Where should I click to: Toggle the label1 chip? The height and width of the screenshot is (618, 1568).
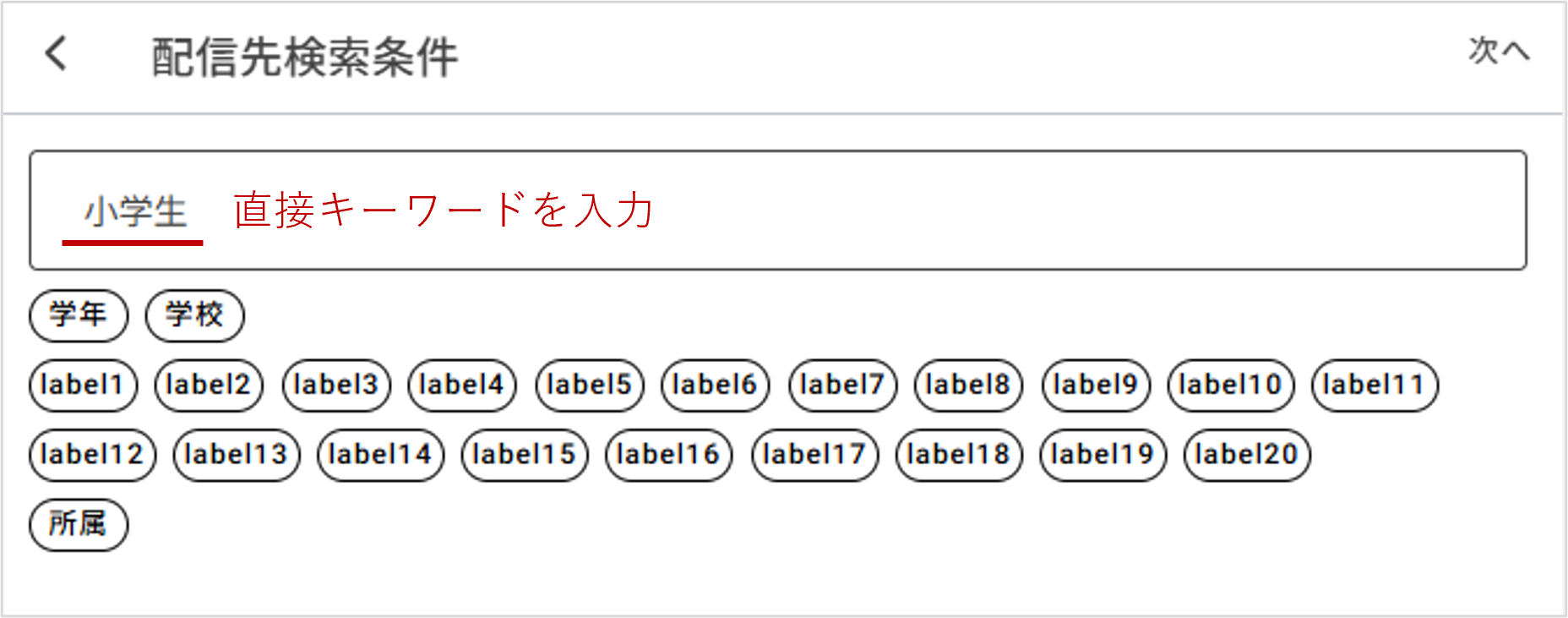[x=83, y=386]
